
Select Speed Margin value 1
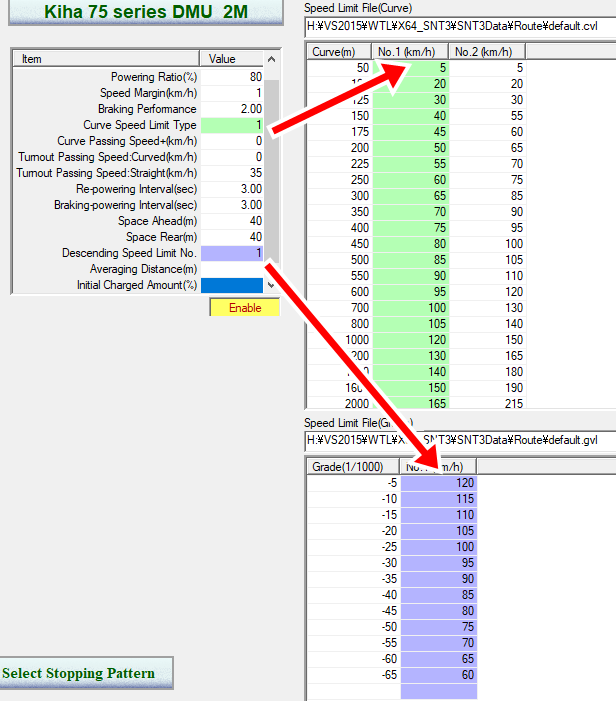coord(232,93)
